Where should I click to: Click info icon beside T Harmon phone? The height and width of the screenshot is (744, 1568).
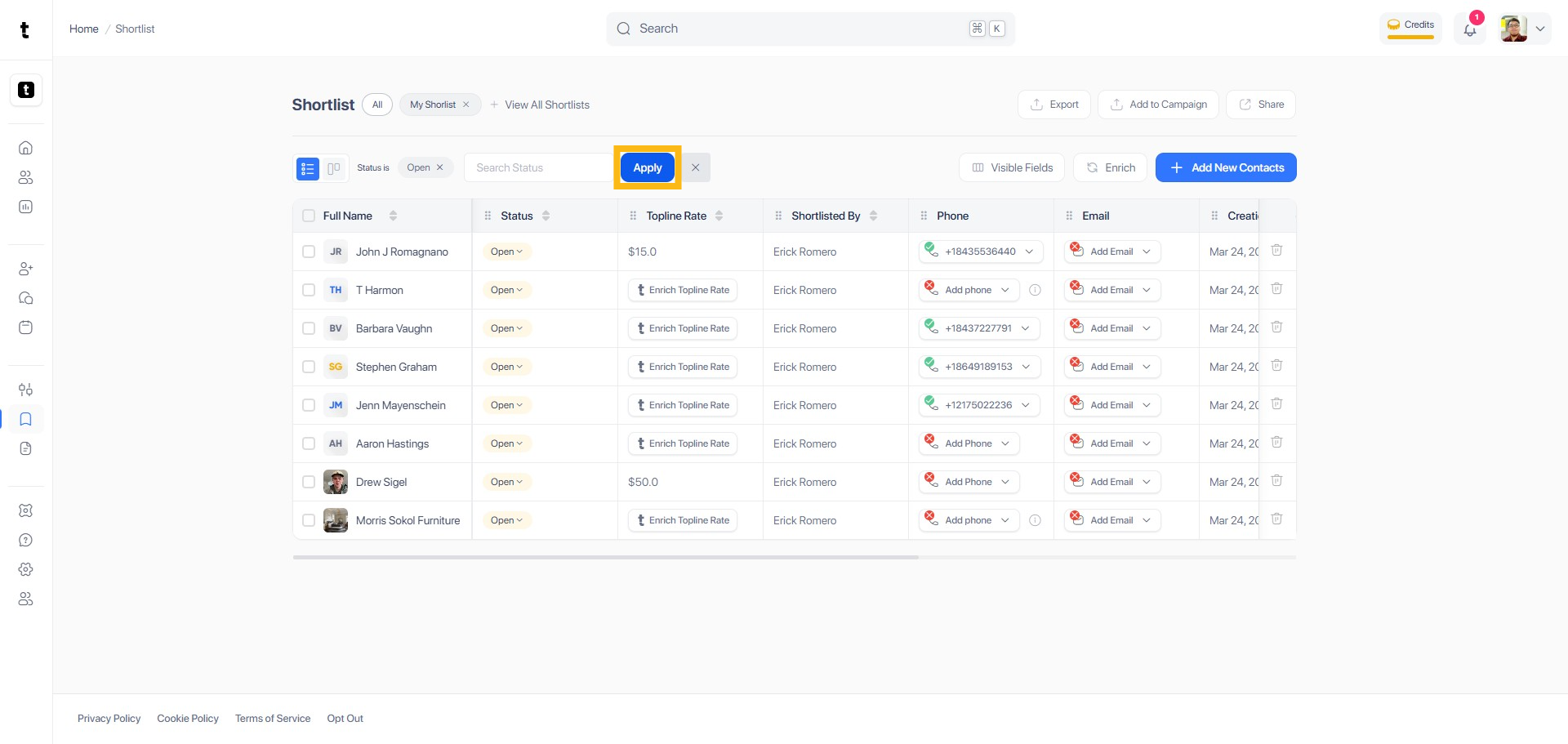tap(1035, 290)
